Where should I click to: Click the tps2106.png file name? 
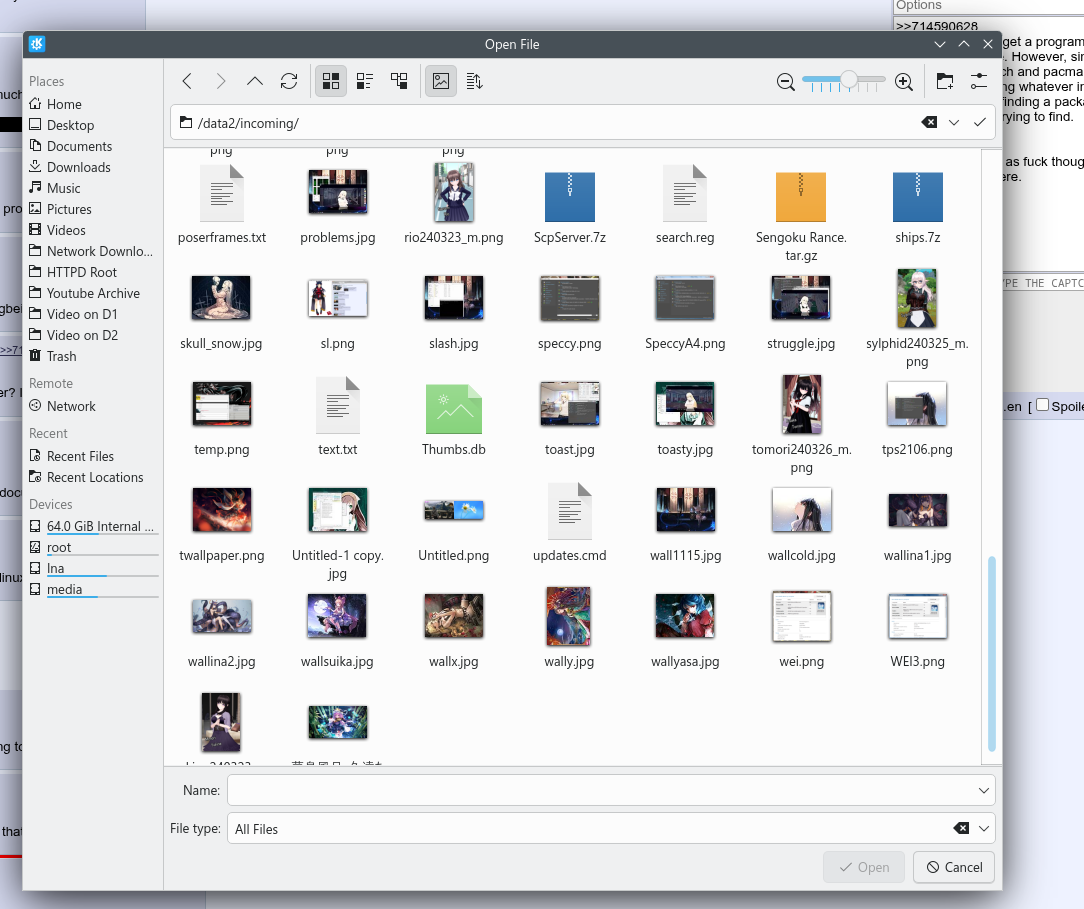coord(917,449)
